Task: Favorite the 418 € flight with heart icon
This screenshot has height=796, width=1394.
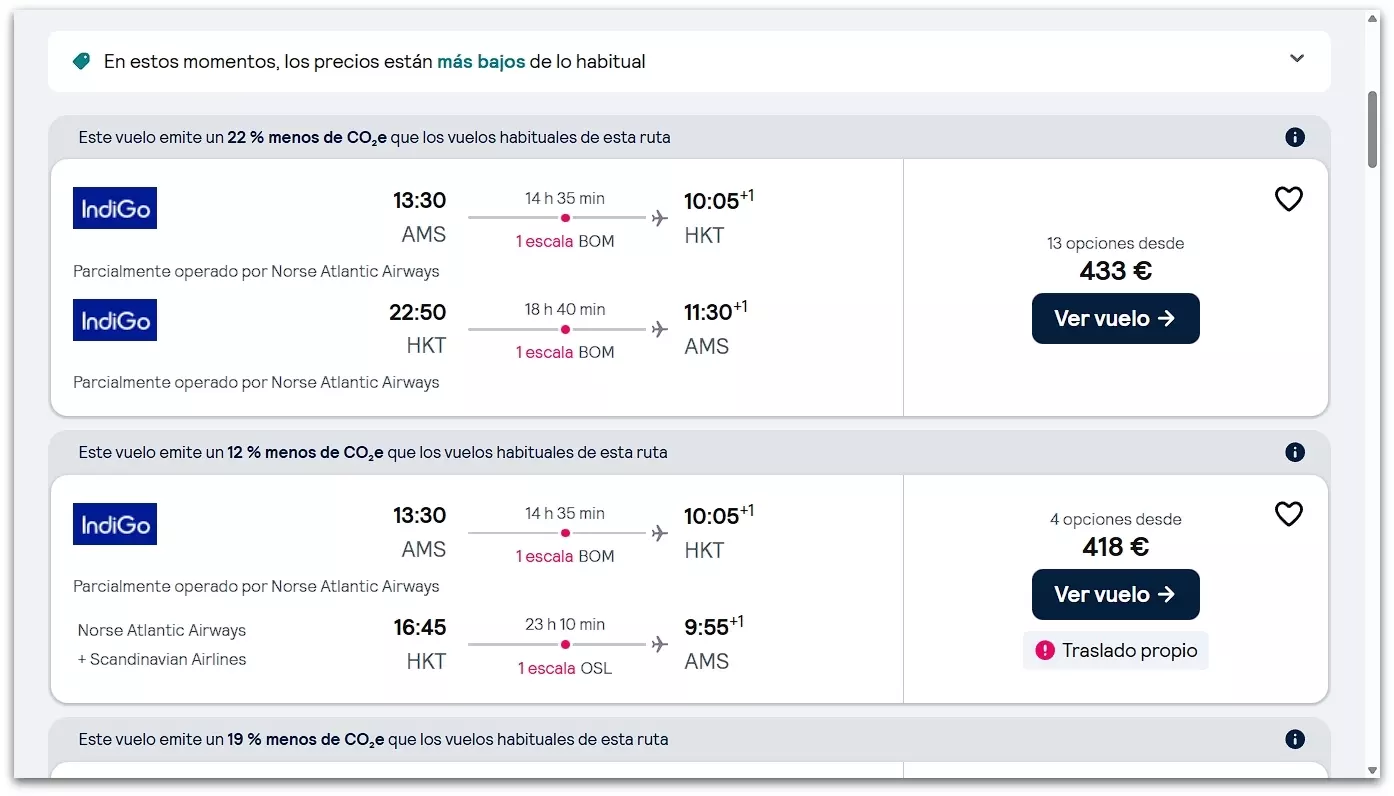Action: [x=1288, y=514]
